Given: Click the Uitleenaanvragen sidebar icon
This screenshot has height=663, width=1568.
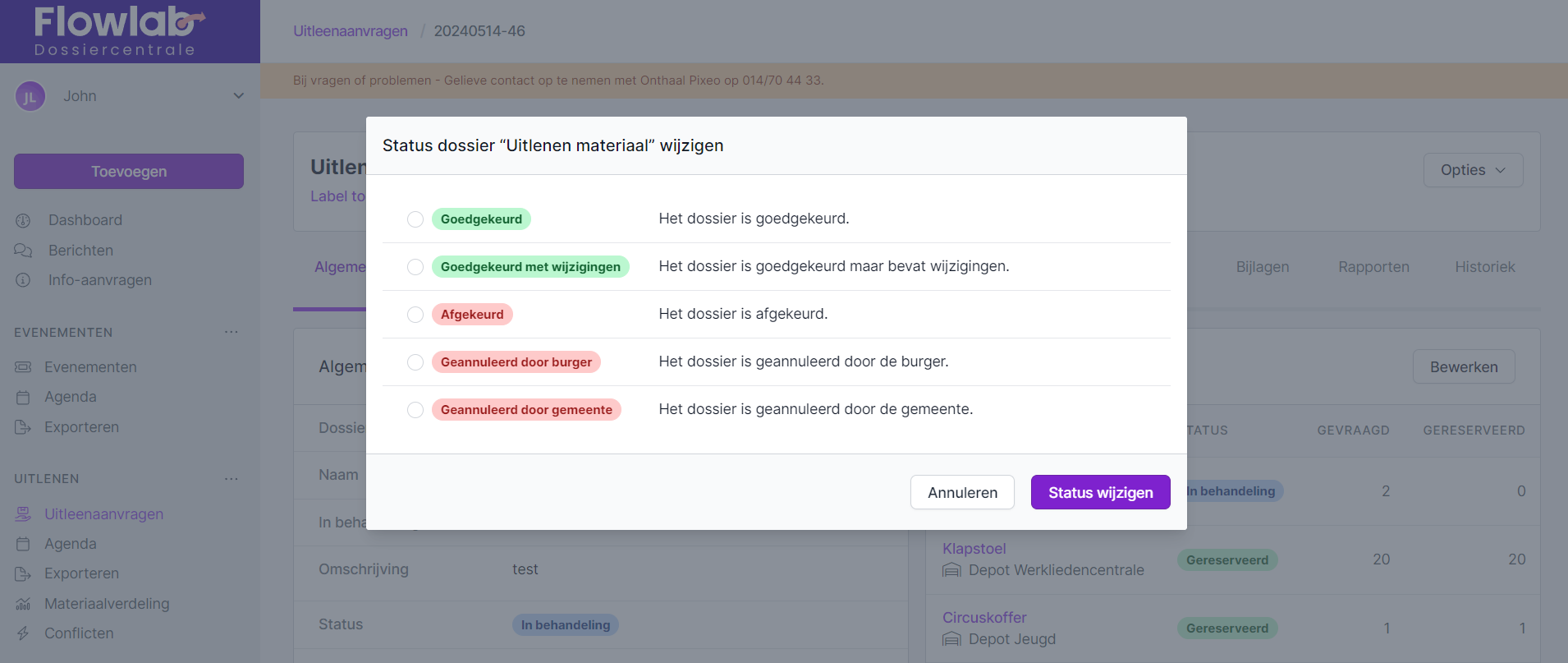Looking at the screenshot, I should tap(23, 514).
